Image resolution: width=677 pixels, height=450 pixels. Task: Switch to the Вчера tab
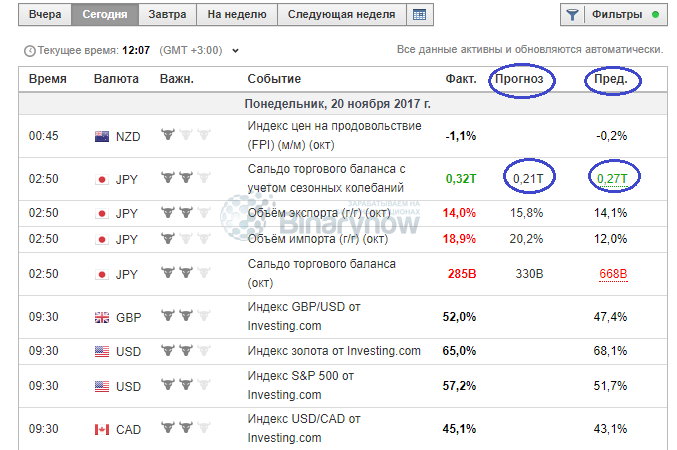coord(45,15)
